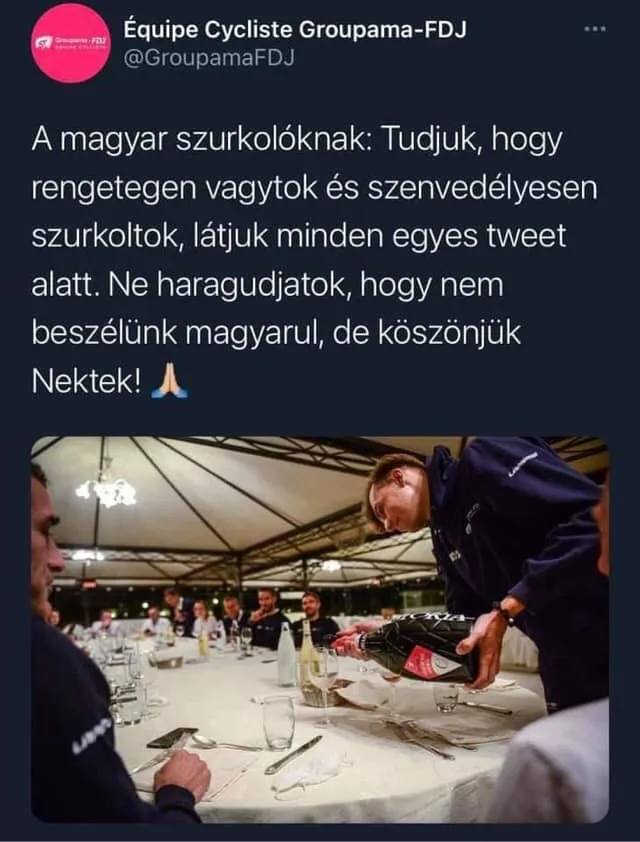Click the word "szenvedélyesen" in the tweet
Screen dimensions: 640x842
click(482, 189)
